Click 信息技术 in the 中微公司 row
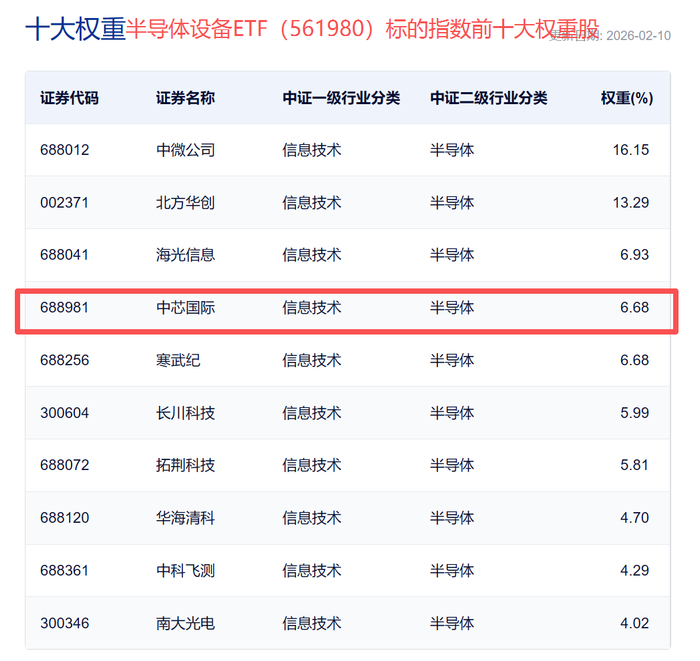Screen dimensions: 700x661 click(x=312, y=150)
